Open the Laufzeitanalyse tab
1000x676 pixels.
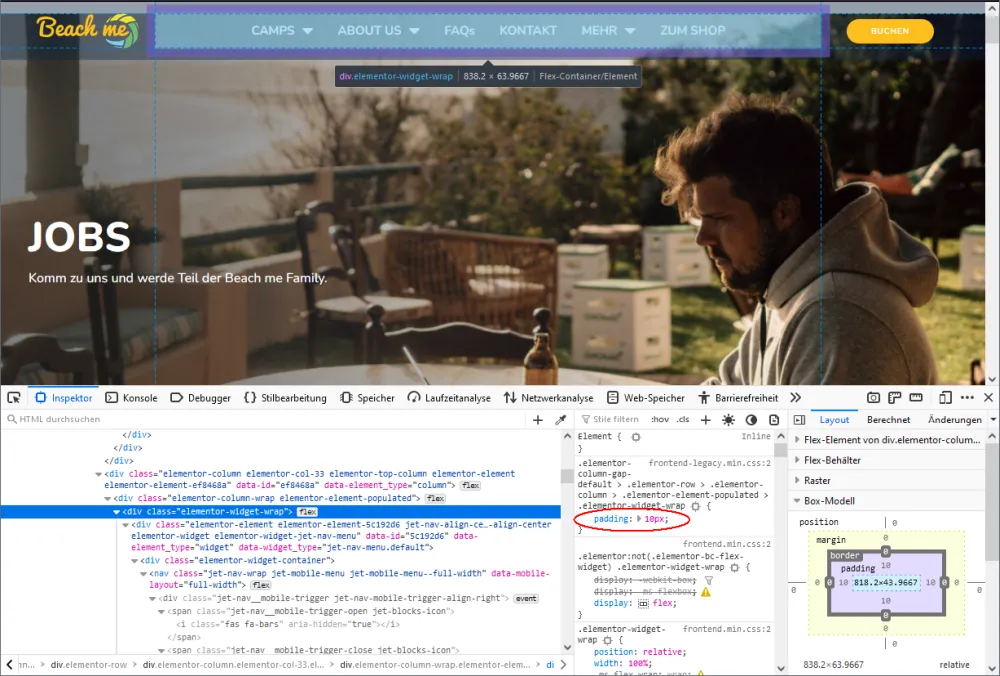point(449,398)
